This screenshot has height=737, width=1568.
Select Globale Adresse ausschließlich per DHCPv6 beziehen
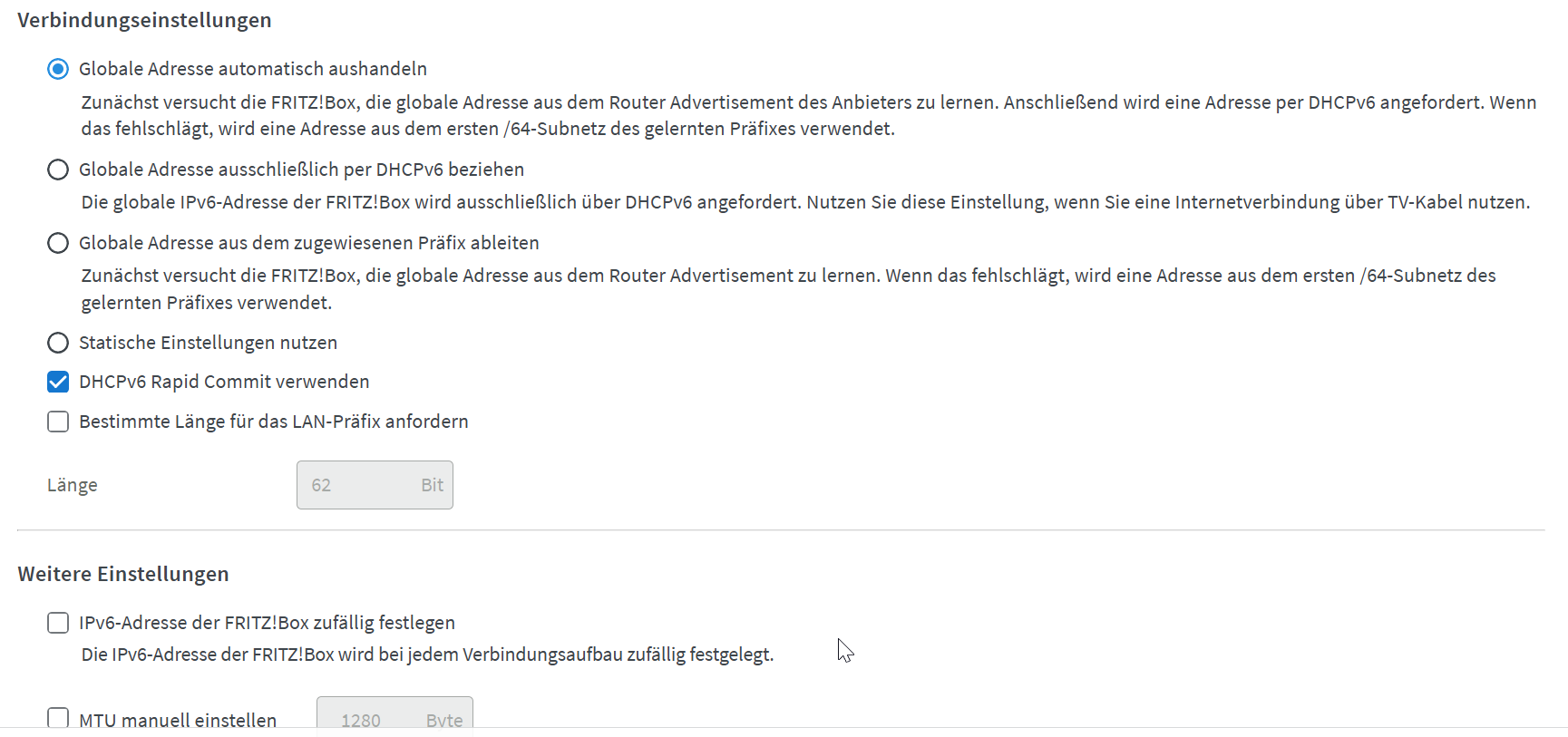pos(58,170)
